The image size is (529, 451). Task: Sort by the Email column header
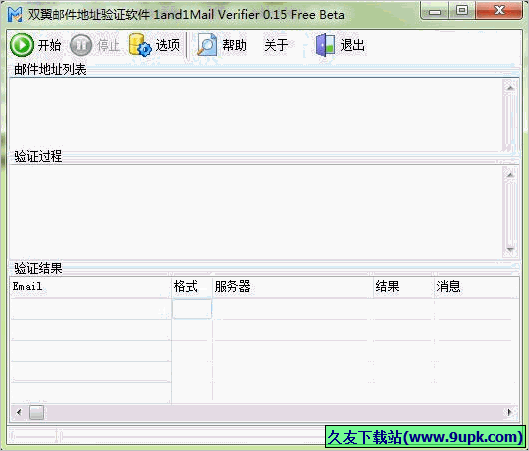90,287
